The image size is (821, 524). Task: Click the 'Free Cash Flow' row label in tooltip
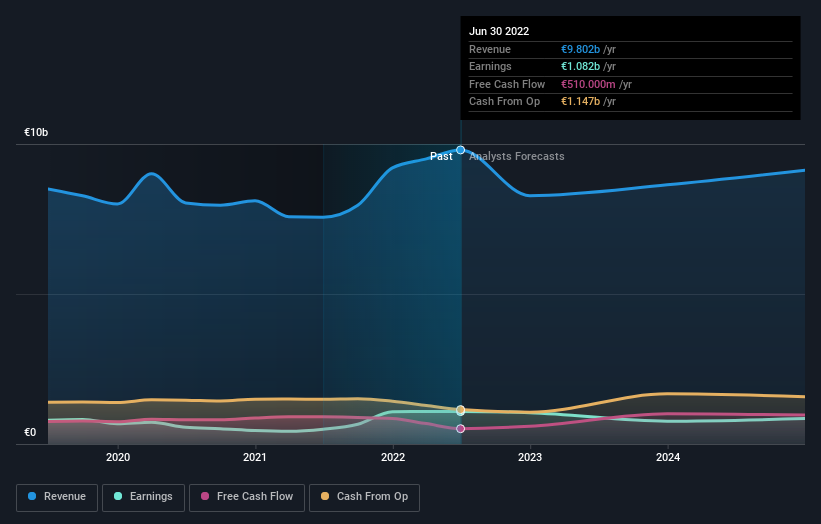click(507, 84)
